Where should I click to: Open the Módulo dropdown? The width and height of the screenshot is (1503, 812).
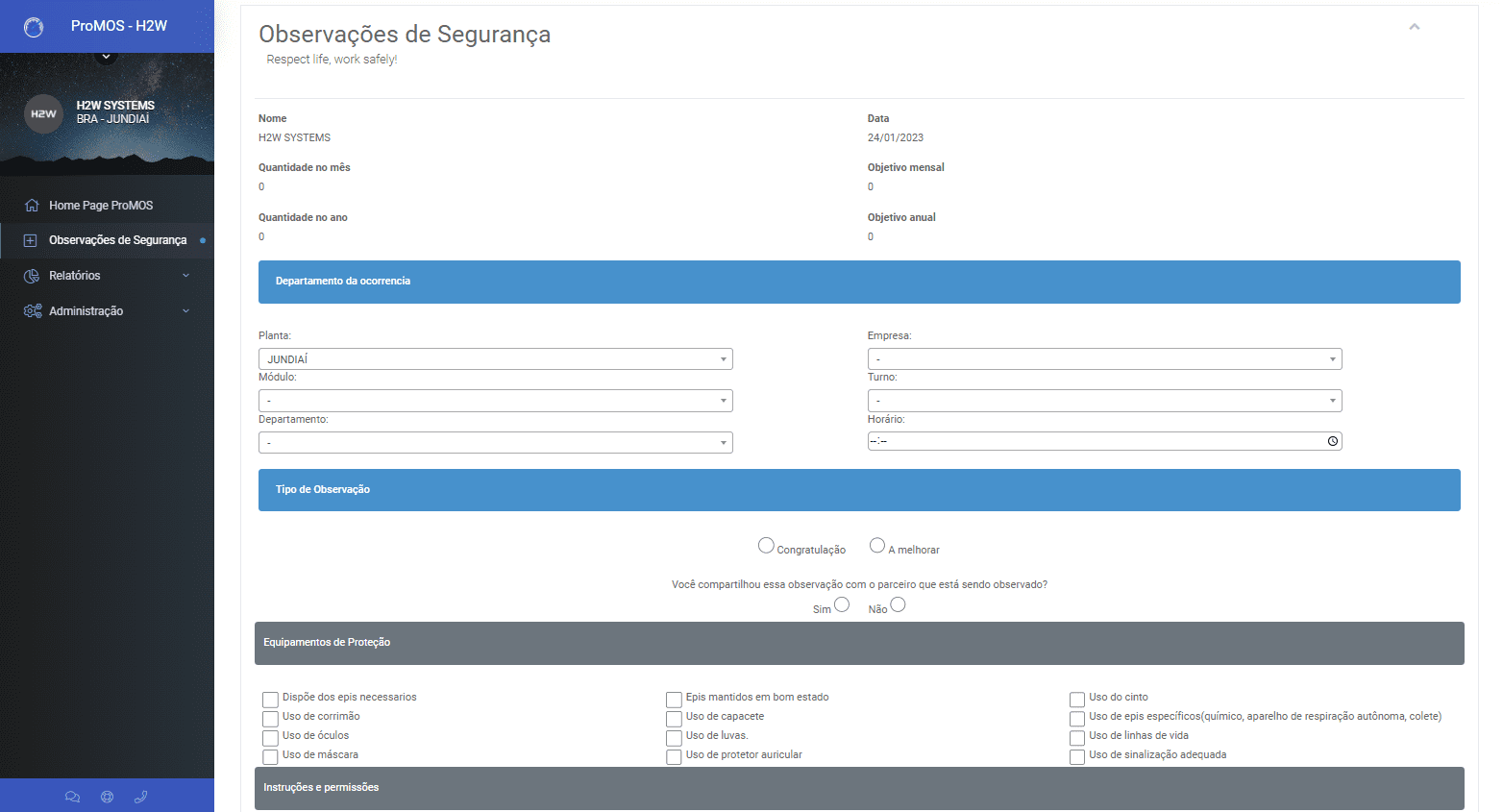496,401
